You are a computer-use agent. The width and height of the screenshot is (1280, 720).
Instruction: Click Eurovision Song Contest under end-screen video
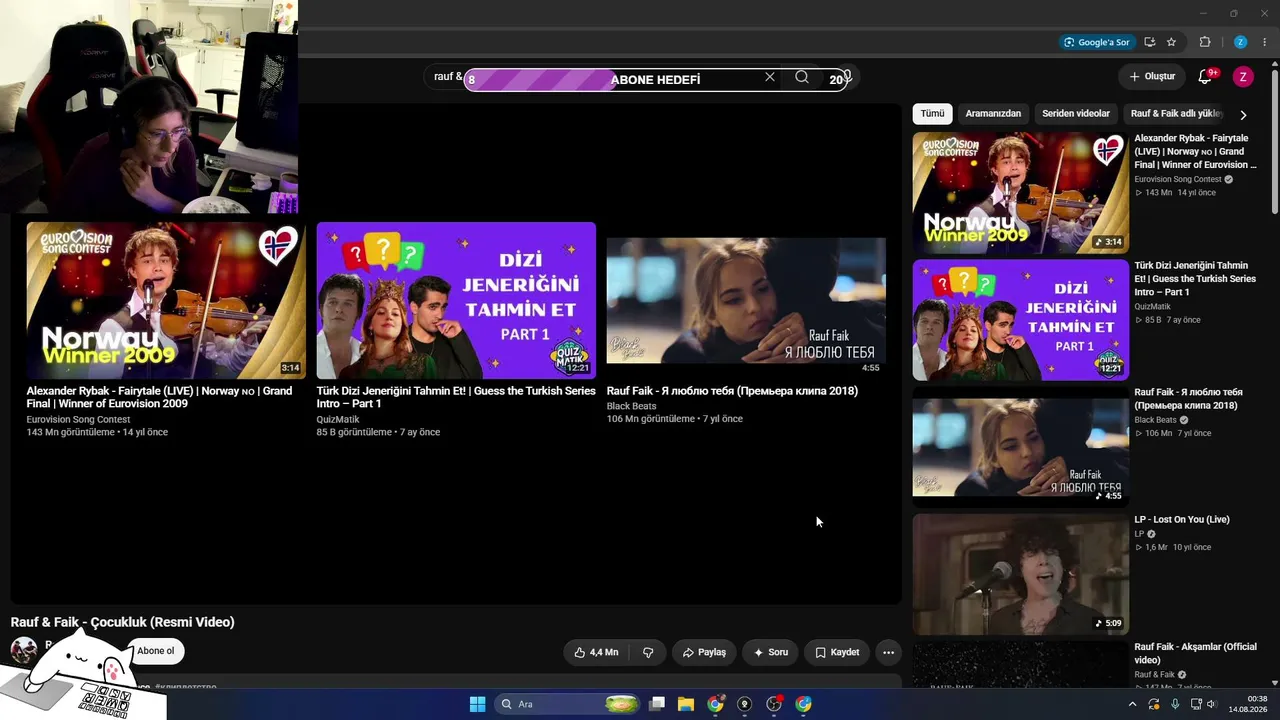tap(78, 420)
